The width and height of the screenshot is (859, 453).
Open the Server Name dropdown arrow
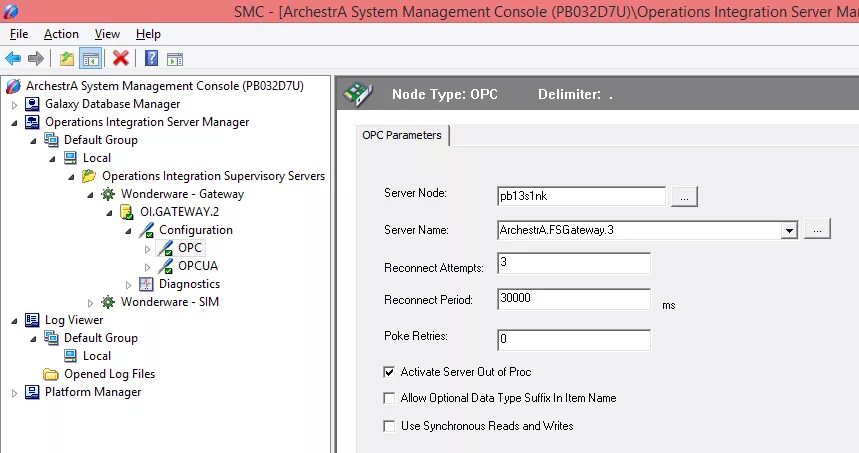789,231
